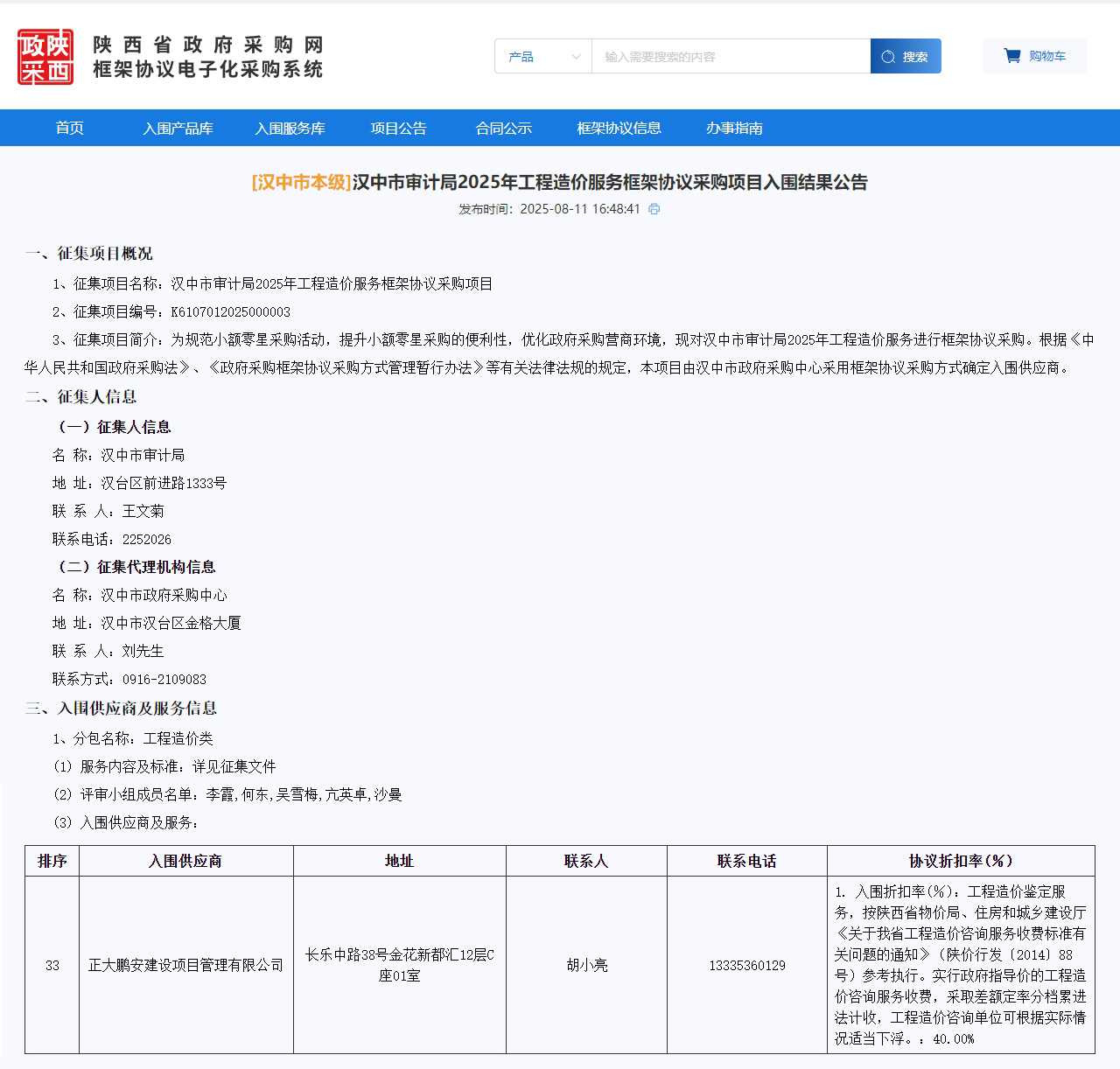The width and height of the screenshot is (1120, 1069).
Task: Select supplier cell 正大鹏安建设项目管理有限公司
Action: click(x=185, y=965)
